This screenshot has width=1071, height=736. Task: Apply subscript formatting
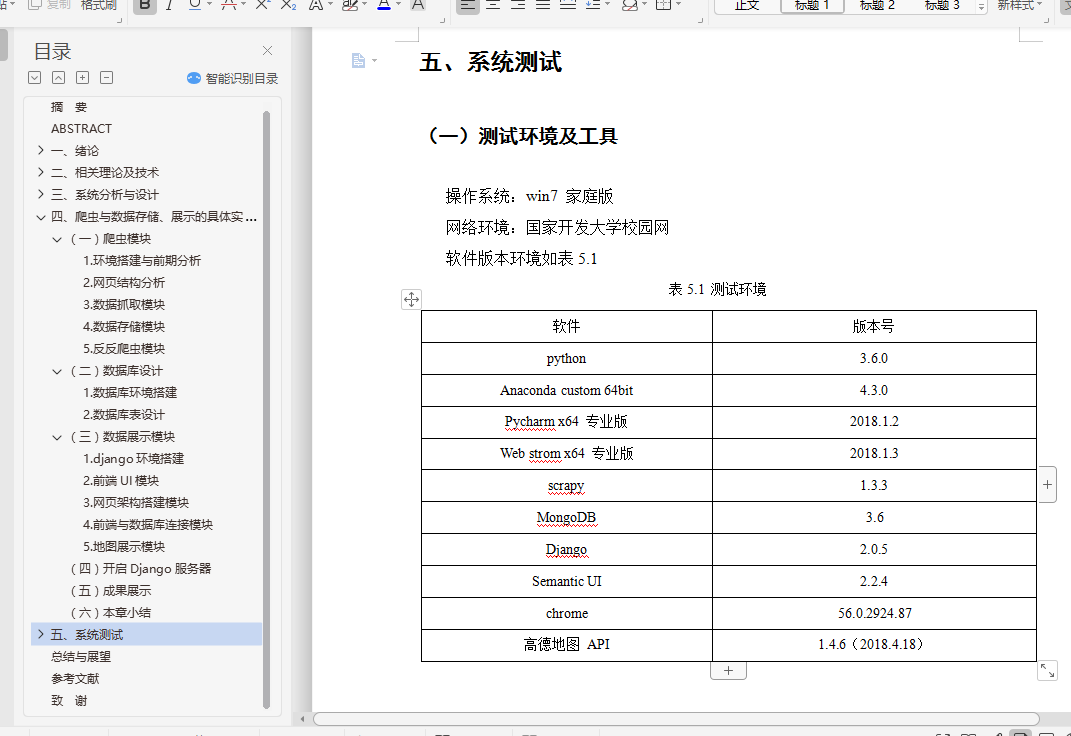[288, 5]
